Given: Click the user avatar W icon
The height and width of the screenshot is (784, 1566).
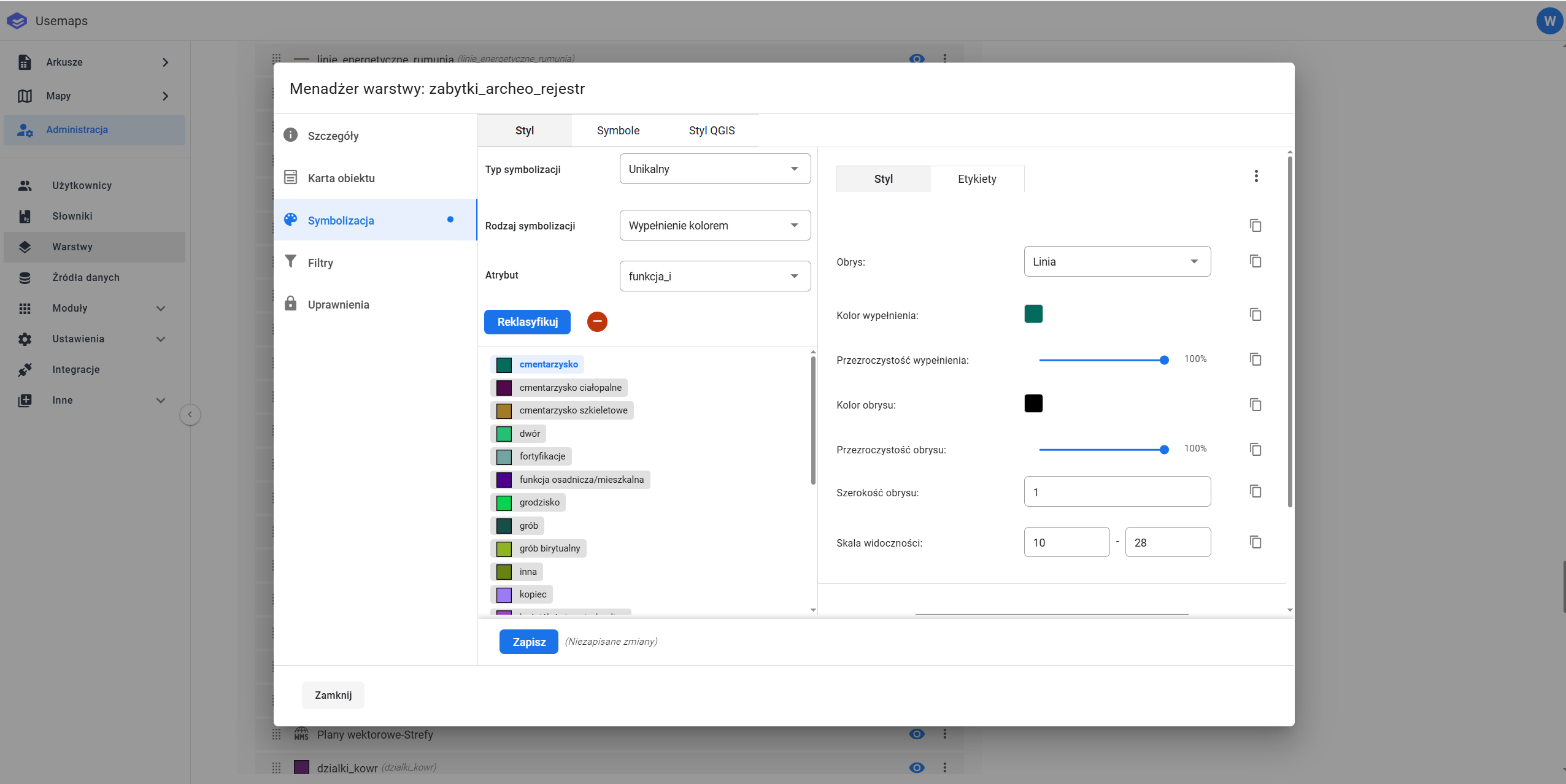Looking at the screenshot, I should pyautogui.click(x=1549, y=21).
